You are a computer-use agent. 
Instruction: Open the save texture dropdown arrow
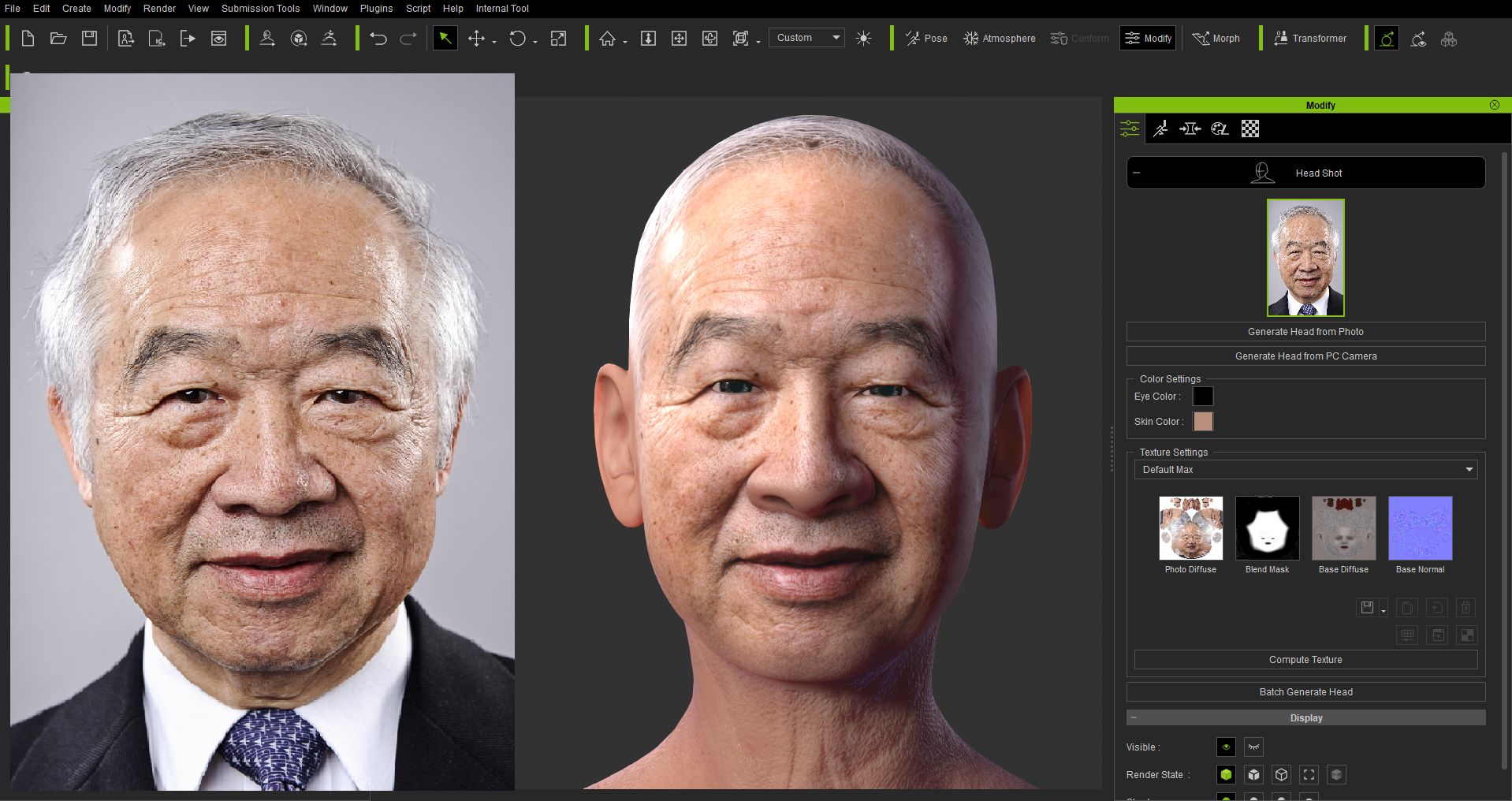[x=1384, y=611]
